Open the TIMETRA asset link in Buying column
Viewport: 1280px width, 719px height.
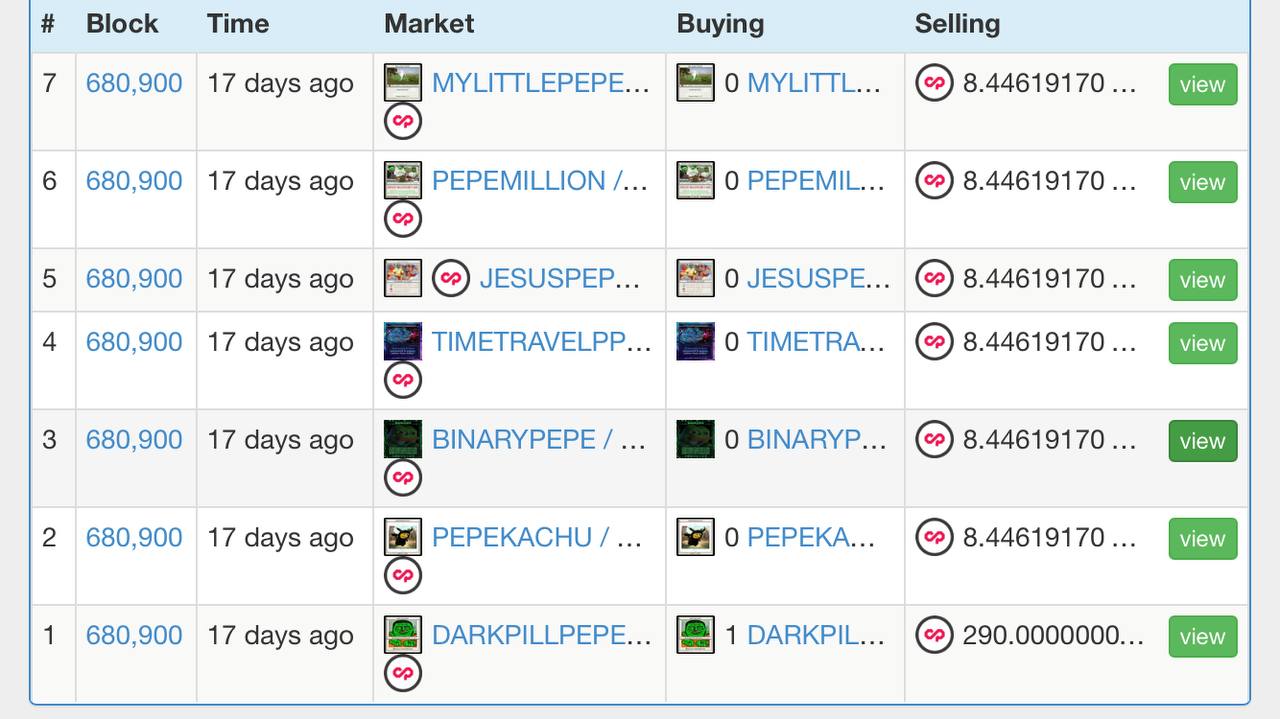815,342
